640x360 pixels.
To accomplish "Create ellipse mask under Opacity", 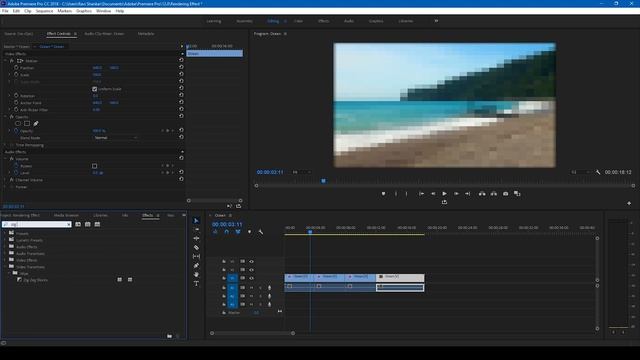I will pos(18,123).
